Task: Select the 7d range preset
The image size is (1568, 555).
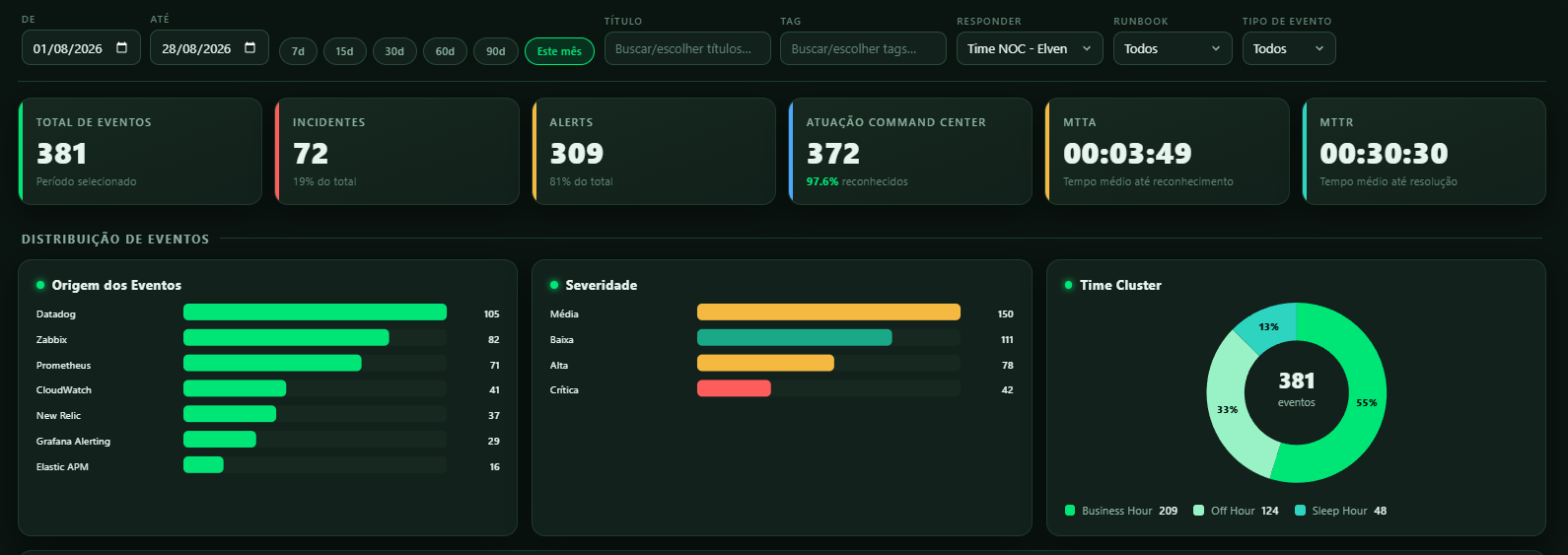Action: click(x=298, y=51)
